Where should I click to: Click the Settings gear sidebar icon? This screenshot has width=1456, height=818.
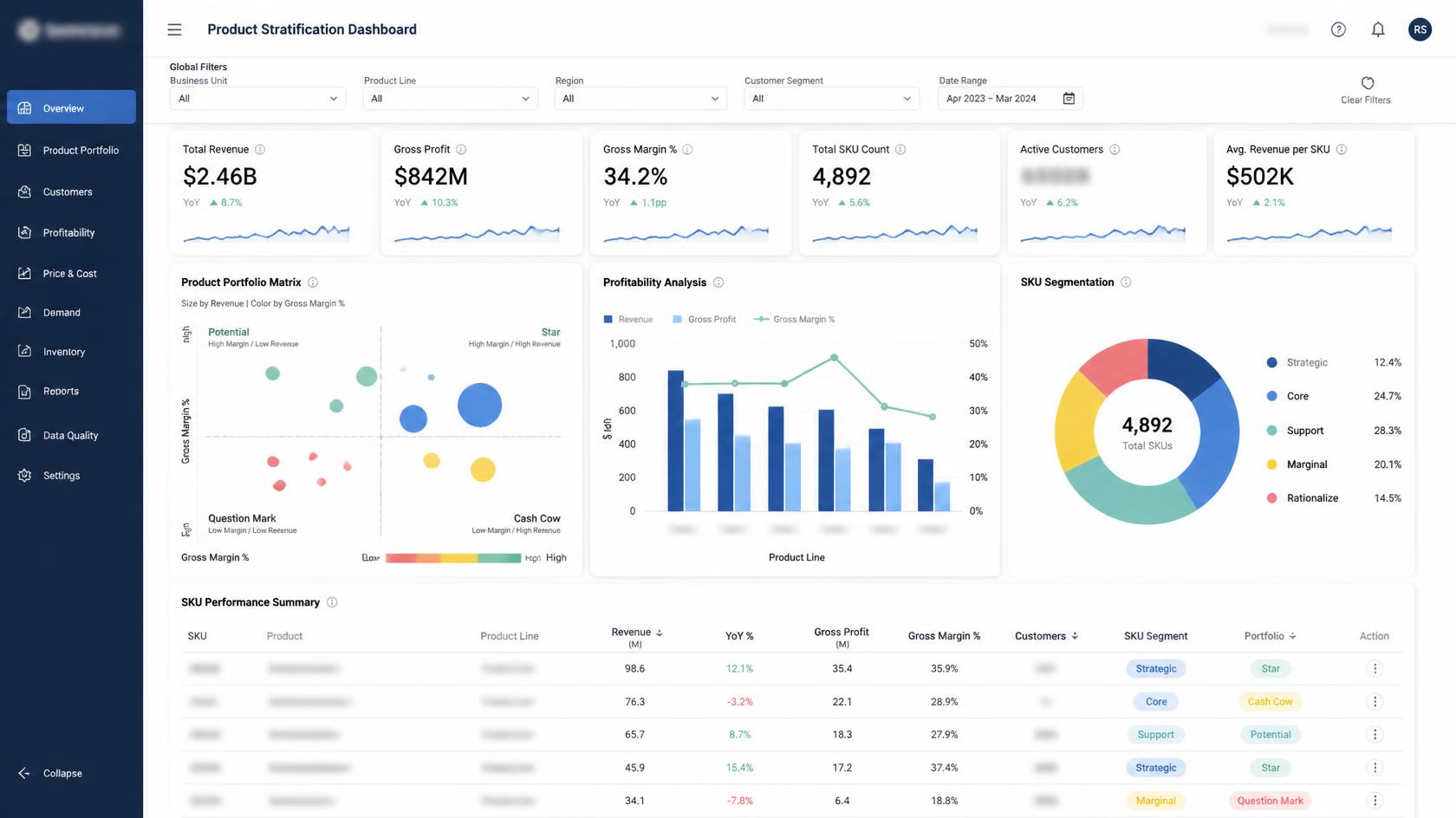point(24,476)
